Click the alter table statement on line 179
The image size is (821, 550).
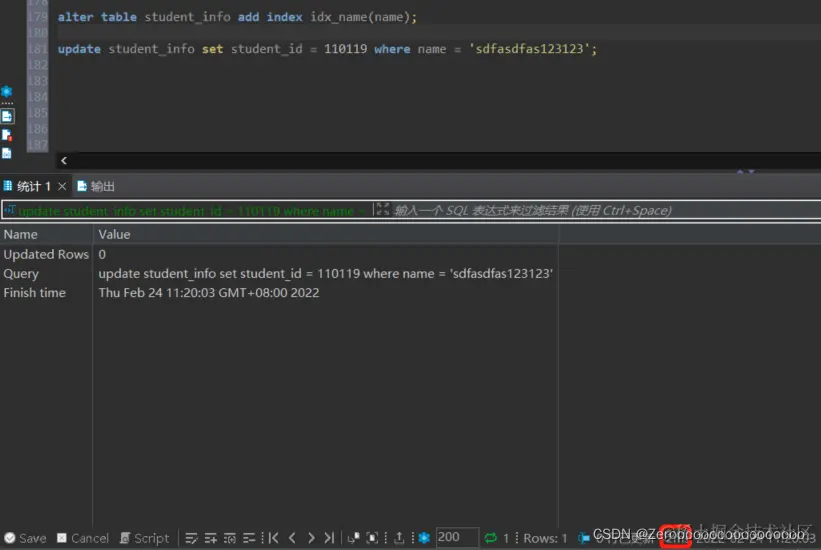pos(237,17)
